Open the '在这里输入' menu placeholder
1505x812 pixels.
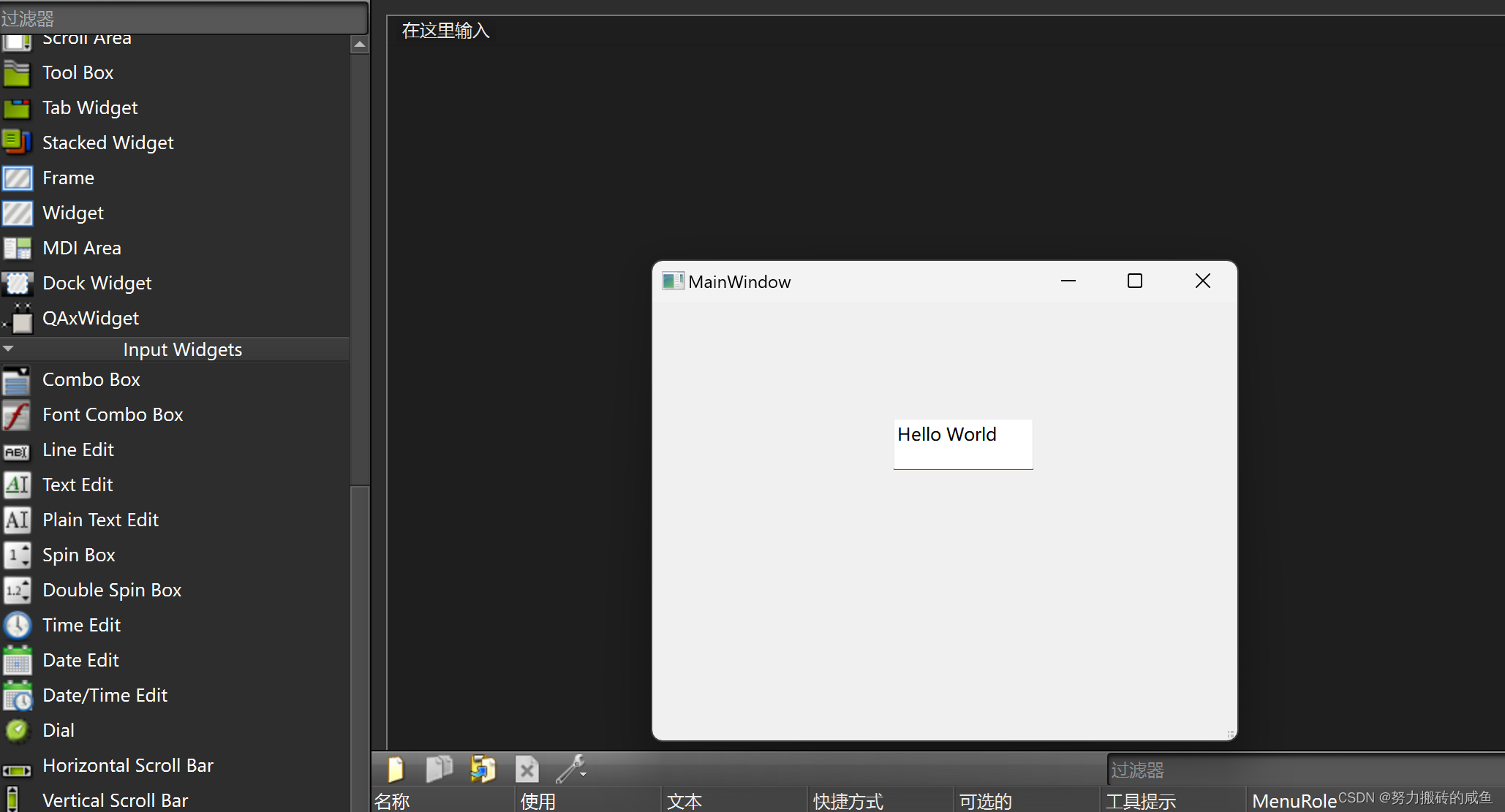click(x=445, y=31)
